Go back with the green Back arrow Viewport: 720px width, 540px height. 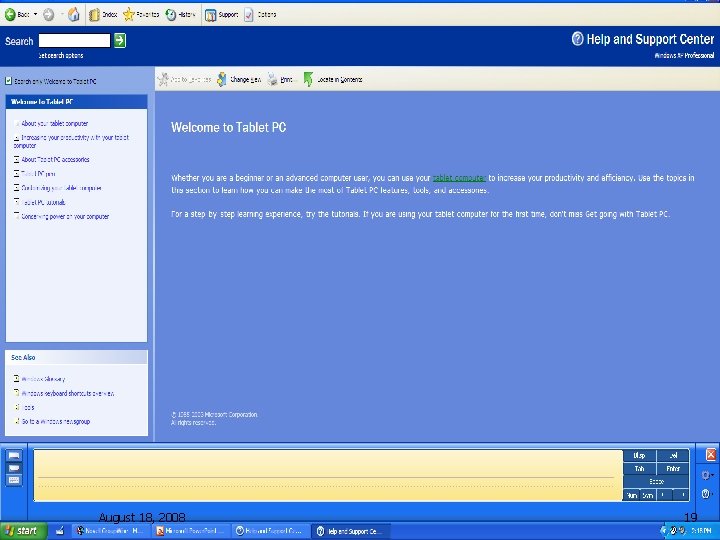tap(17, 15)
